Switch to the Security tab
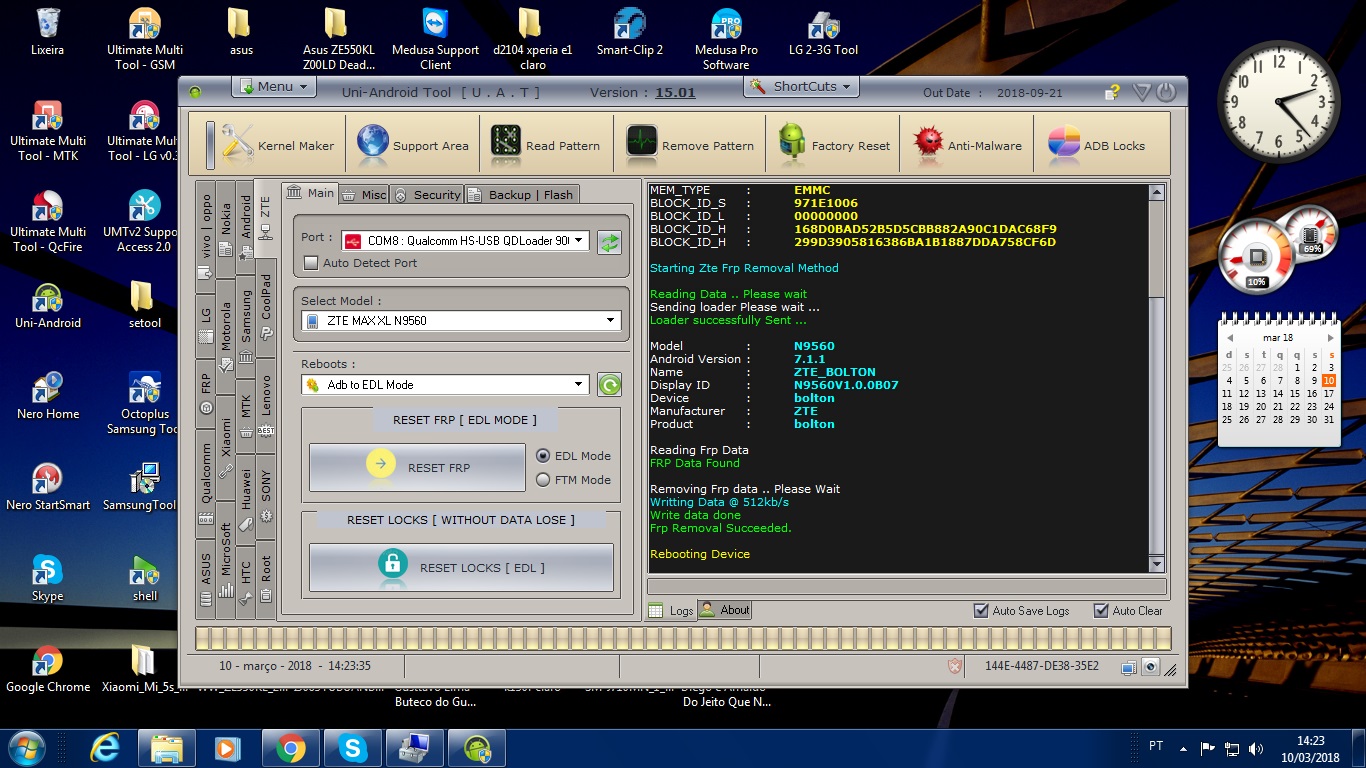The width and height of the screenshot is (1366, 768). click(x=427, y=194)
